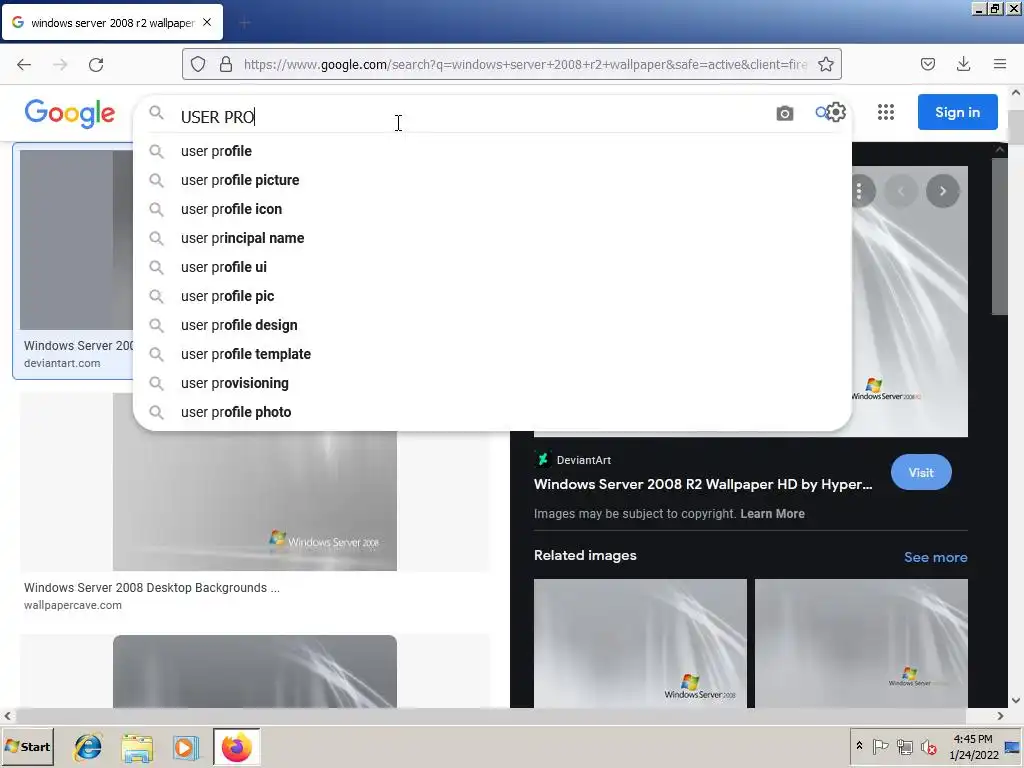The height and width of the screenshot is (768, 1024).
Task: Click the Firefox icon in the taskbar
Action: pos(236,746)
